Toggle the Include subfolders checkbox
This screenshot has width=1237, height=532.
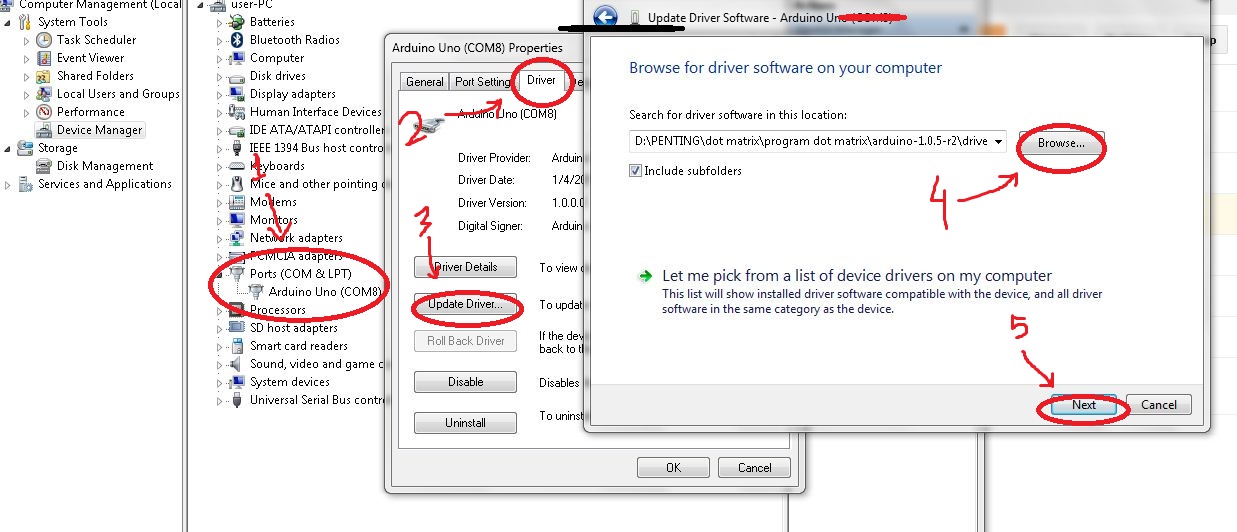[635, 171]
